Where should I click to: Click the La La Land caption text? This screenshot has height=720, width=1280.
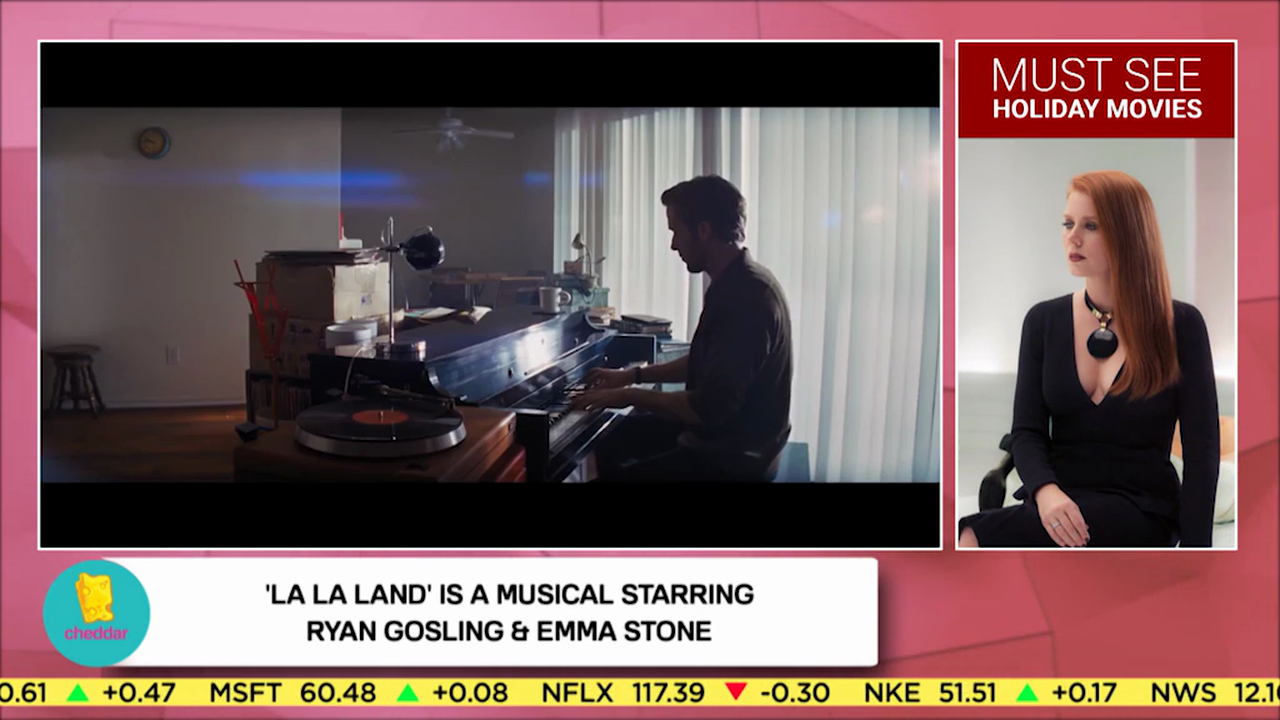[x=509, y=612]
